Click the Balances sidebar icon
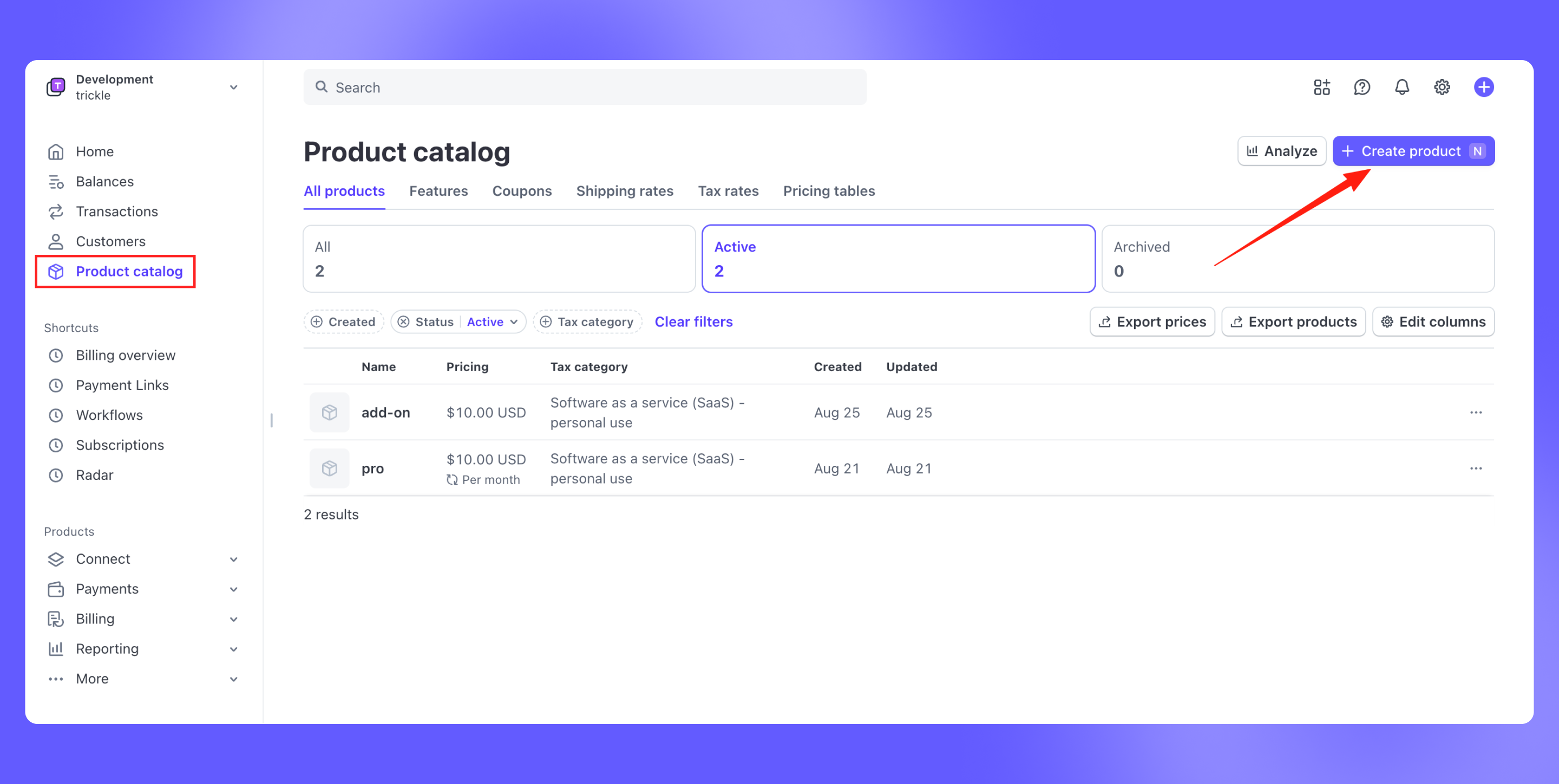Screen dimensions: 1559x784 click(56, 181)
